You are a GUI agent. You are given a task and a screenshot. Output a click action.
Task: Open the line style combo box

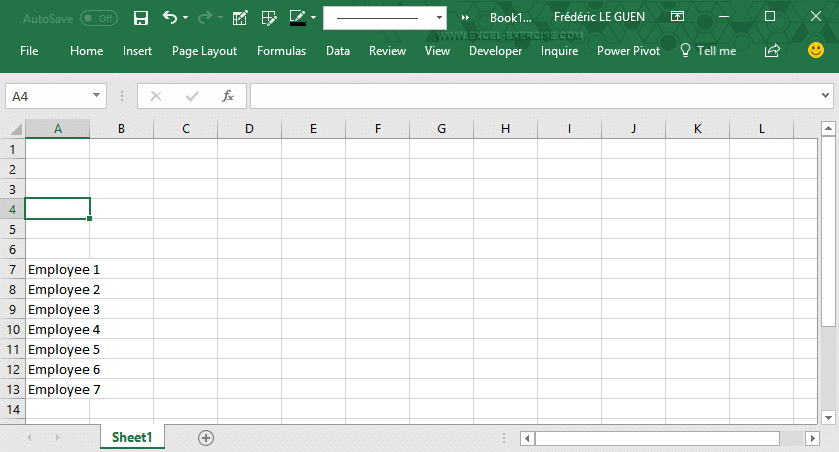coord(385,18)
